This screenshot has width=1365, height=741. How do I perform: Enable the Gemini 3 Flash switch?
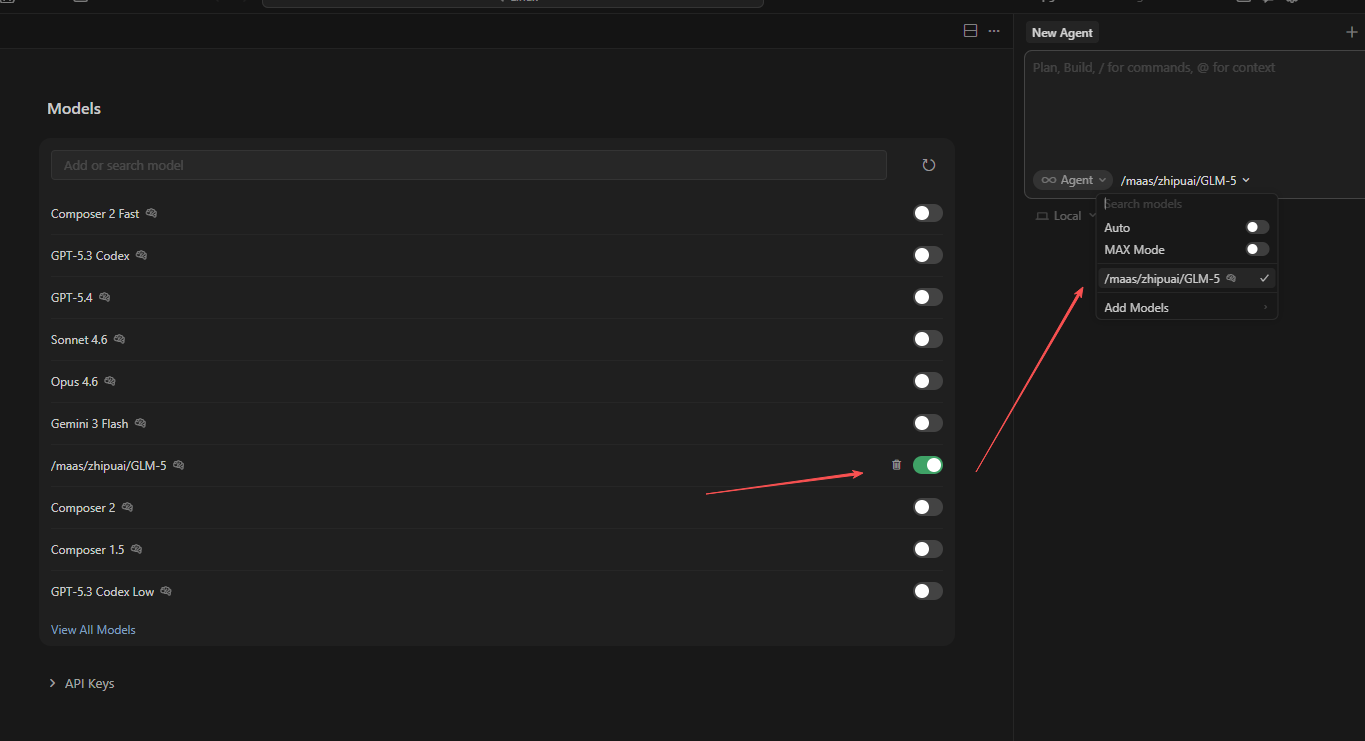click(x=928, y=423)
